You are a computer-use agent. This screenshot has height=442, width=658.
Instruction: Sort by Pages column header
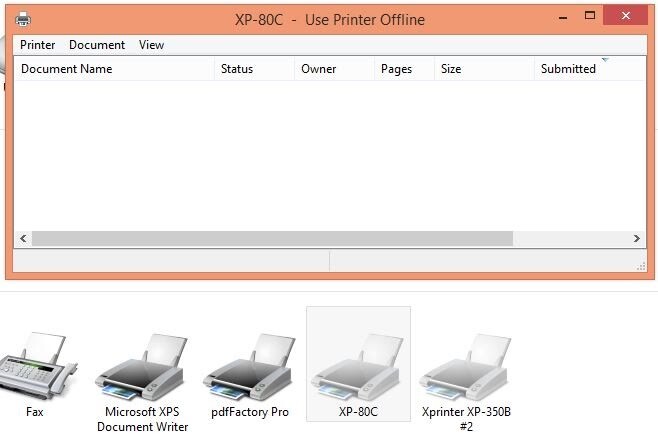pyautogui.click(x=404, y=69)
